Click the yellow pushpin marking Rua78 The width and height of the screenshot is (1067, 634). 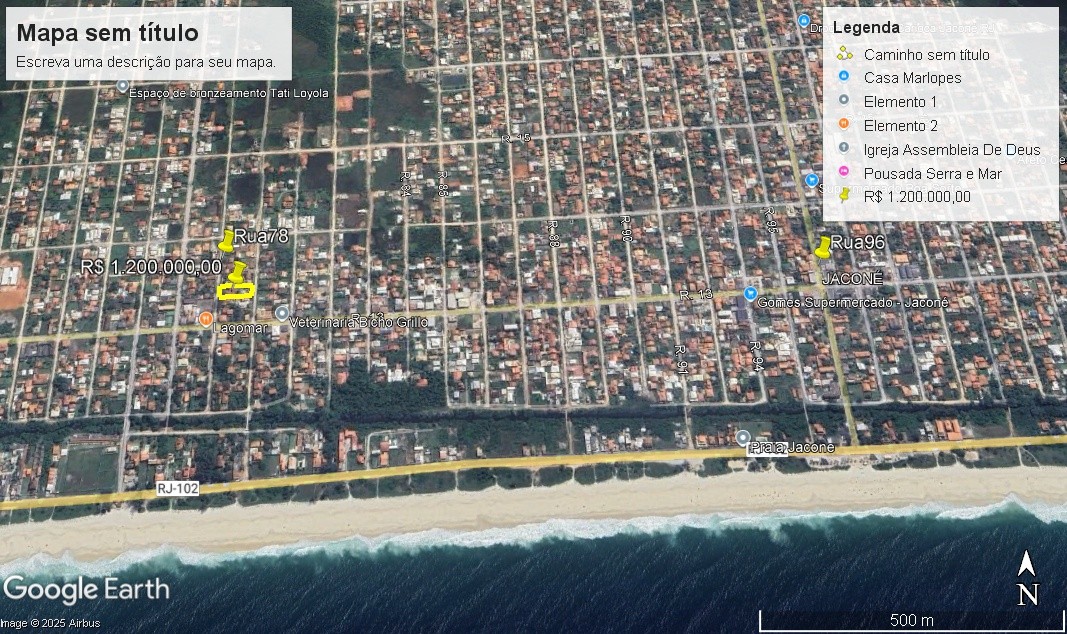click(227, 241)
